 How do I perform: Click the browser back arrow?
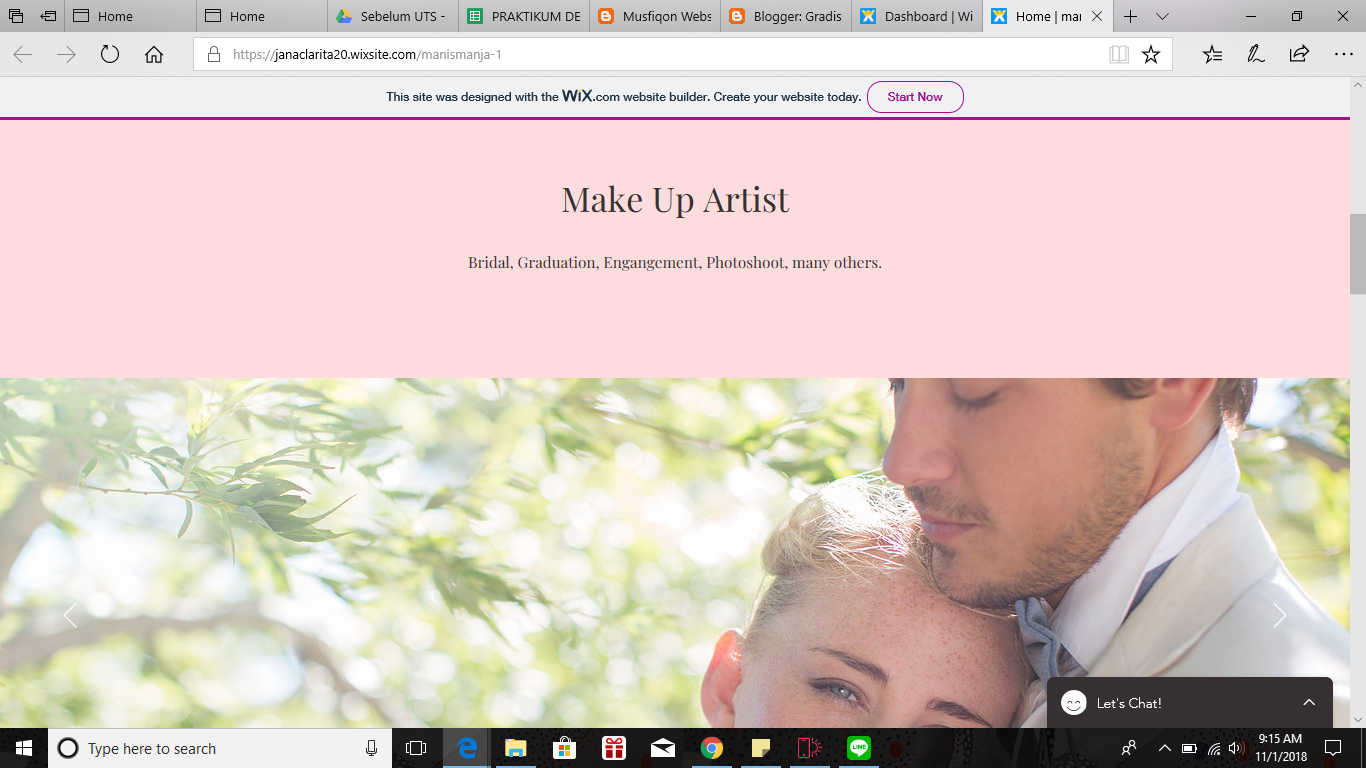(x=23, y=55)
